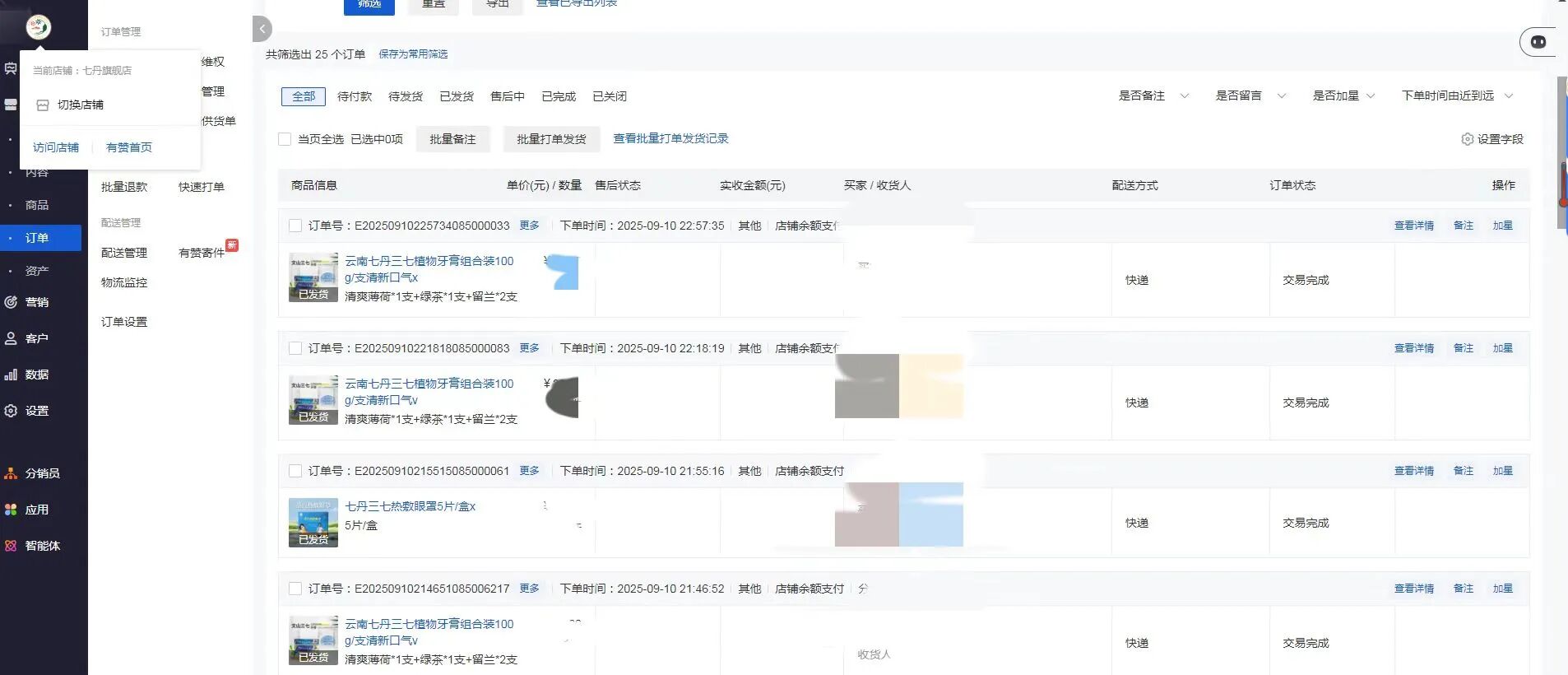Open toothpaste thumbnail of order ending 006217

(x=313, y=640)
